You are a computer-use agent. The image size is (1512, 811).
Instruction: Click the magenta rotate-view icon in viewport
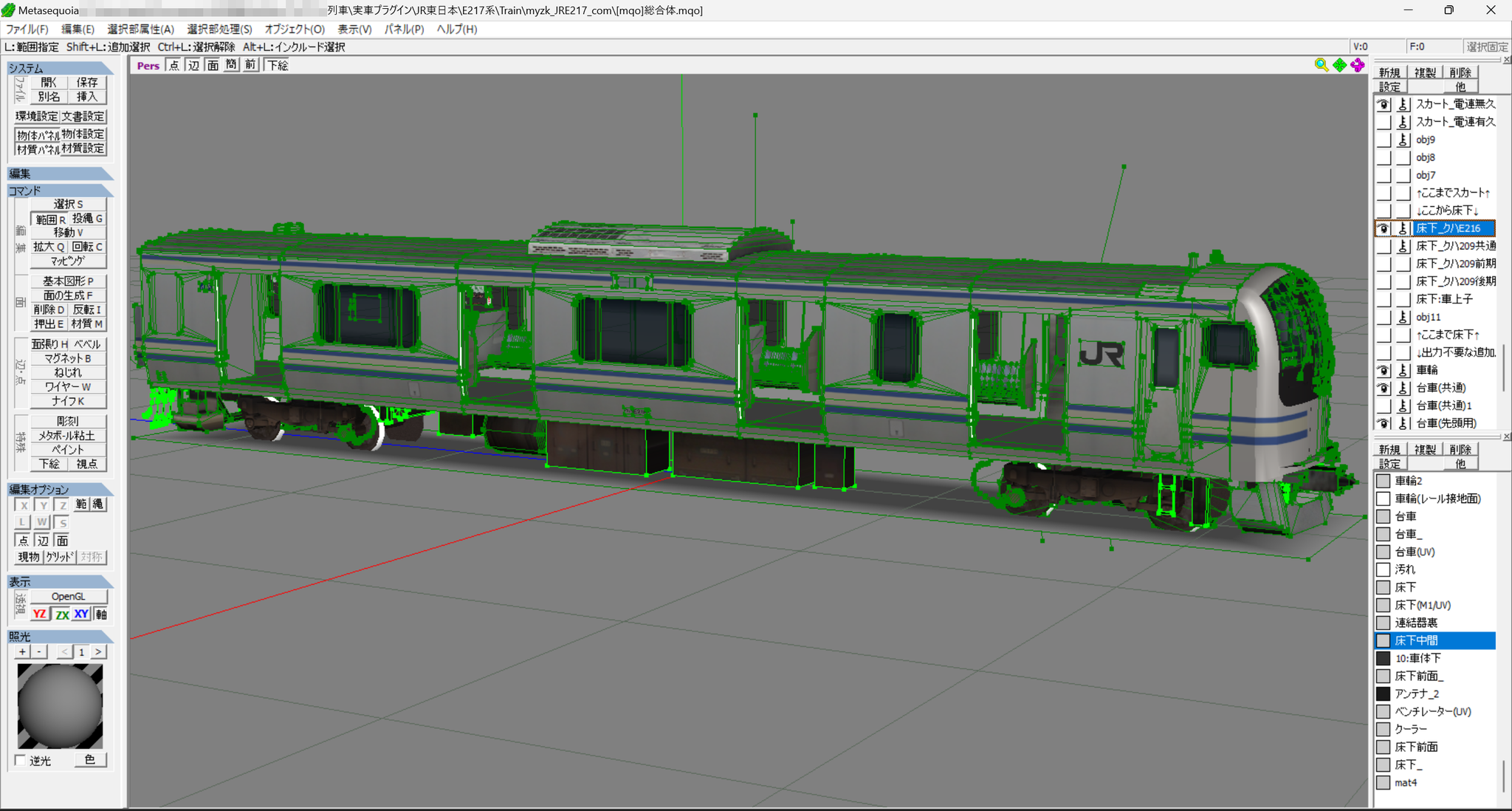(x=1358, y=65)
